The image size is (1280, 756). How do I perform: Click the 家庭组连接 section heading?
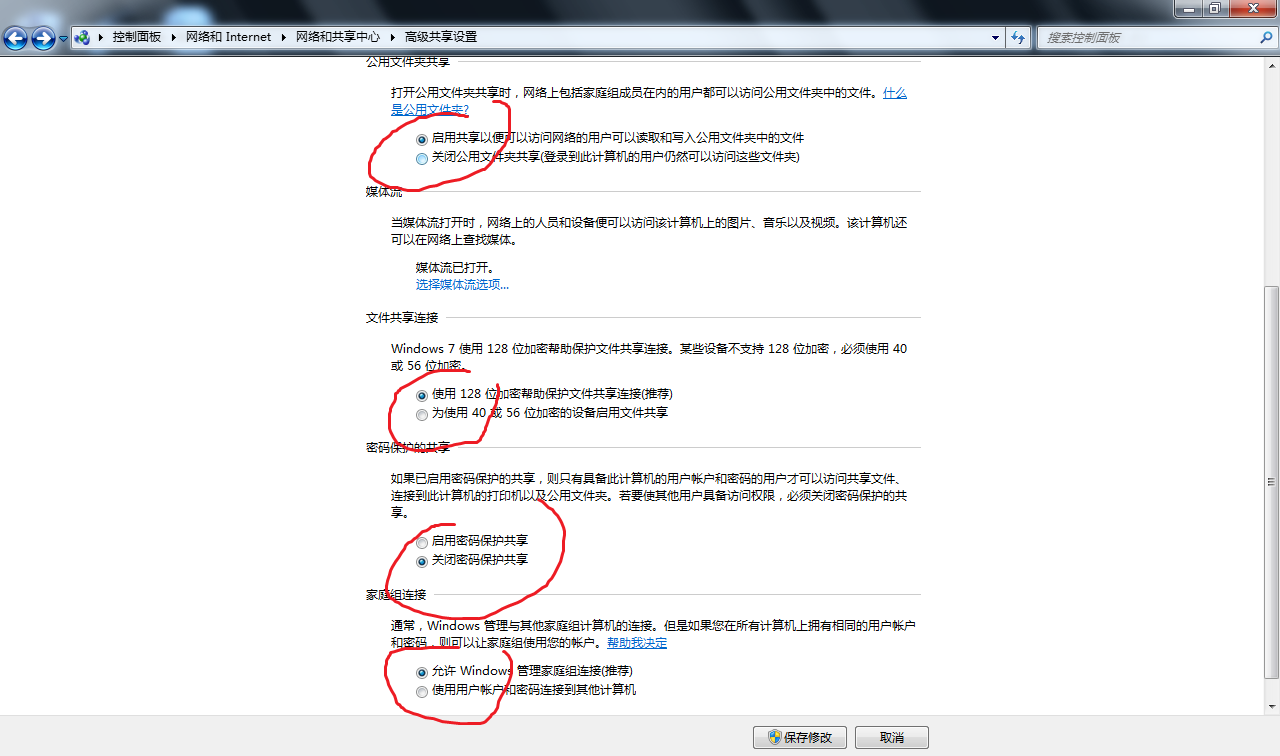[396, 595]
